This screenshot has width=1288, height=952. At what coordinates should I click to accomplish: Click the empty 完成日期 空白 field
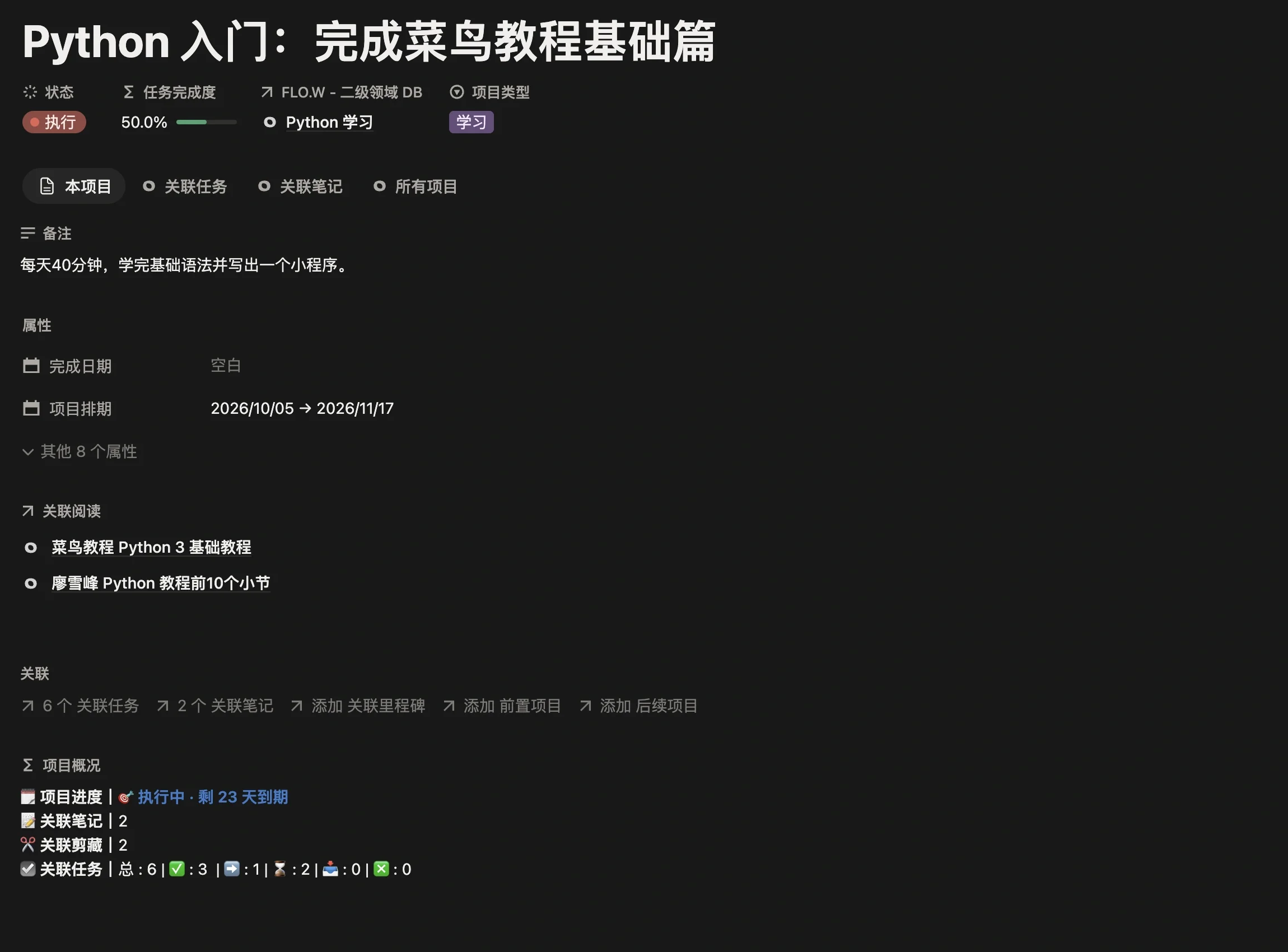click(x=226, y=365)
